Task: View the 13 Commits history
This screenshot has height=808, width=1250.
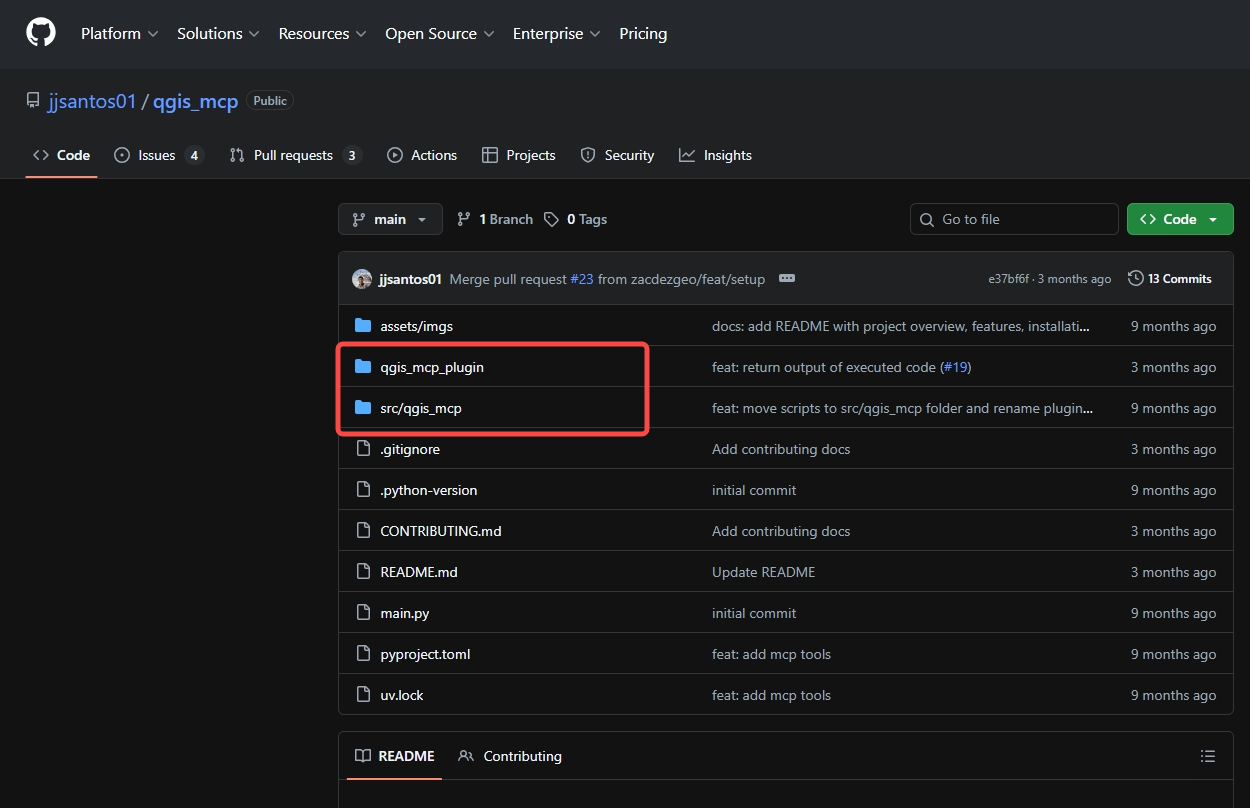Action: click(1170, 279)
